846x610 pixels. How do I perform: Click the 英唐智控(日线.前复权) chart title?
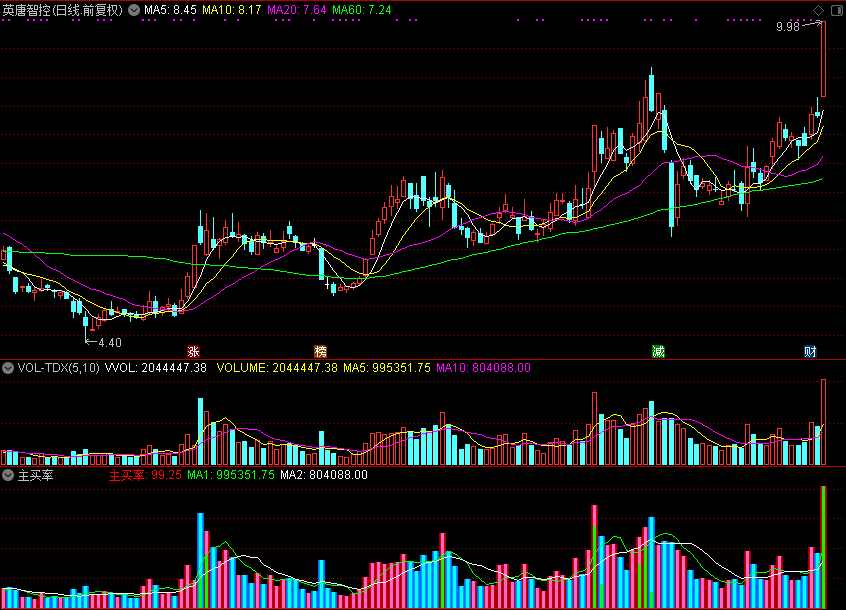coord(63,10)
